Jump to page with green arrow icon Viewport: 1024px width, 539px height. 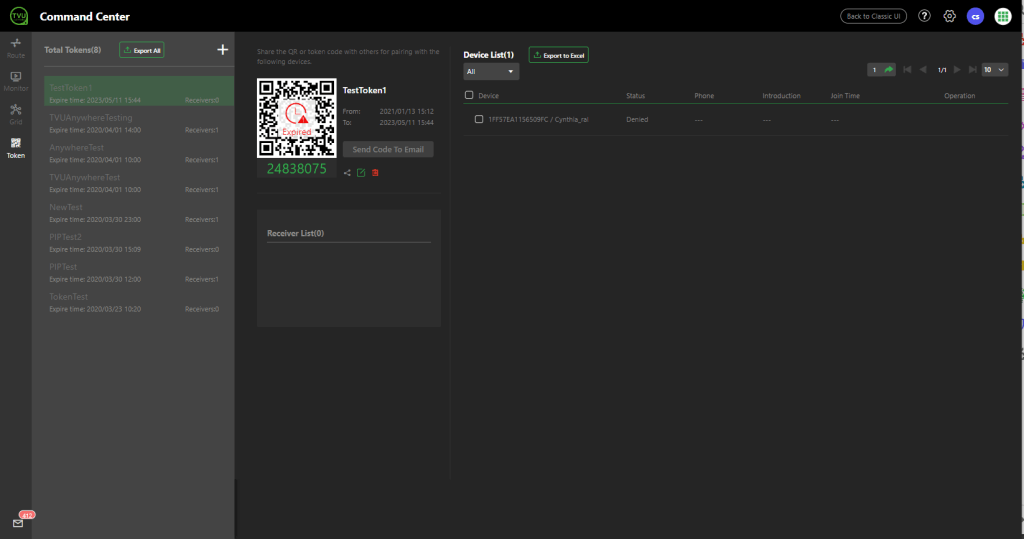click(x=889, y=70)
